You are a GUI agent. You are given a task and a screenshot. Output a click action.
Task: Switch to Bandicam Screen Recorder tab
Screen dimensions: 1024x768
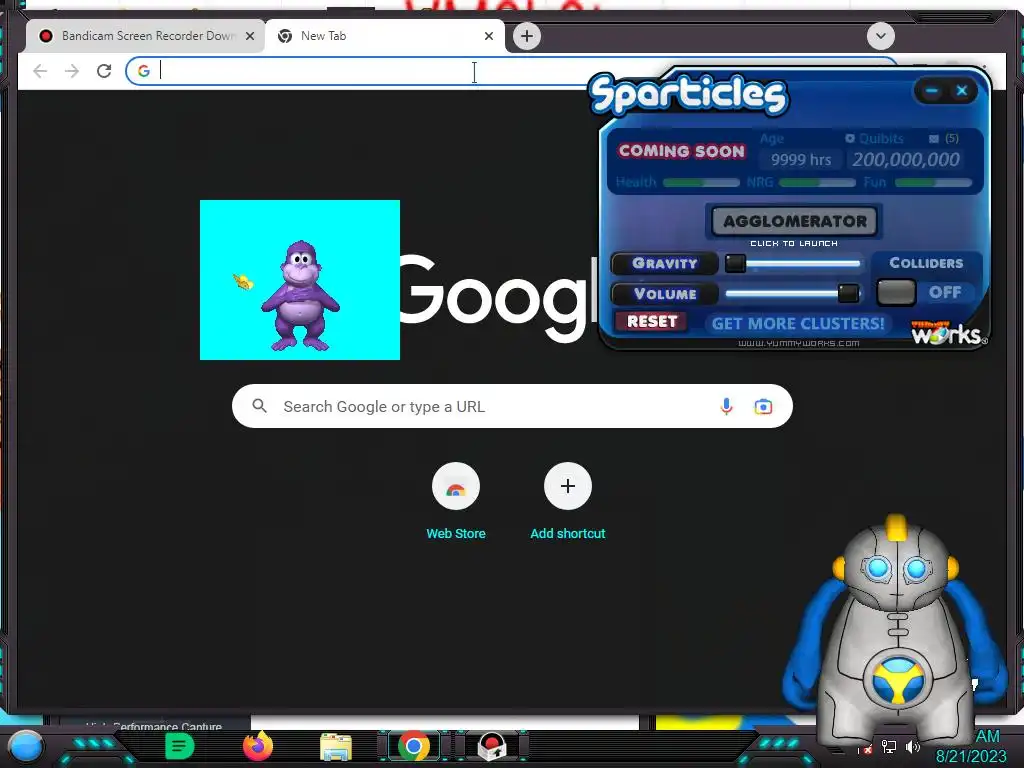[145, 36]
